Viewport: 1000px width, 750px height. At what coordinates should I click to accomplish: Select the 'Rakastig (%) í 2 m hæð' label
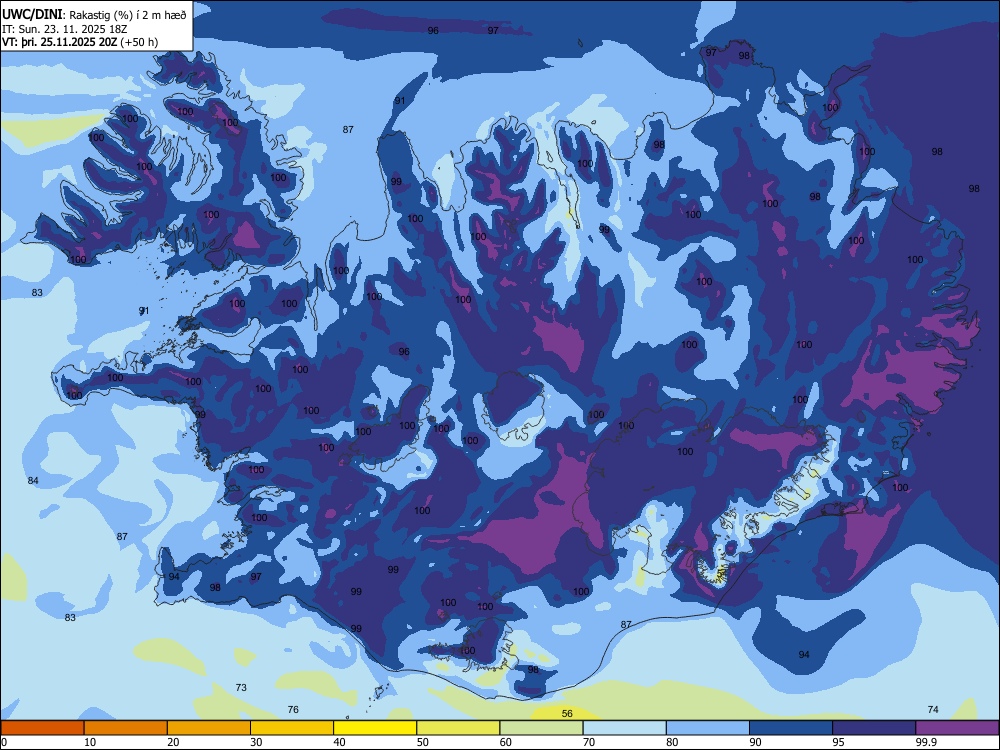[x=128, y=15]
